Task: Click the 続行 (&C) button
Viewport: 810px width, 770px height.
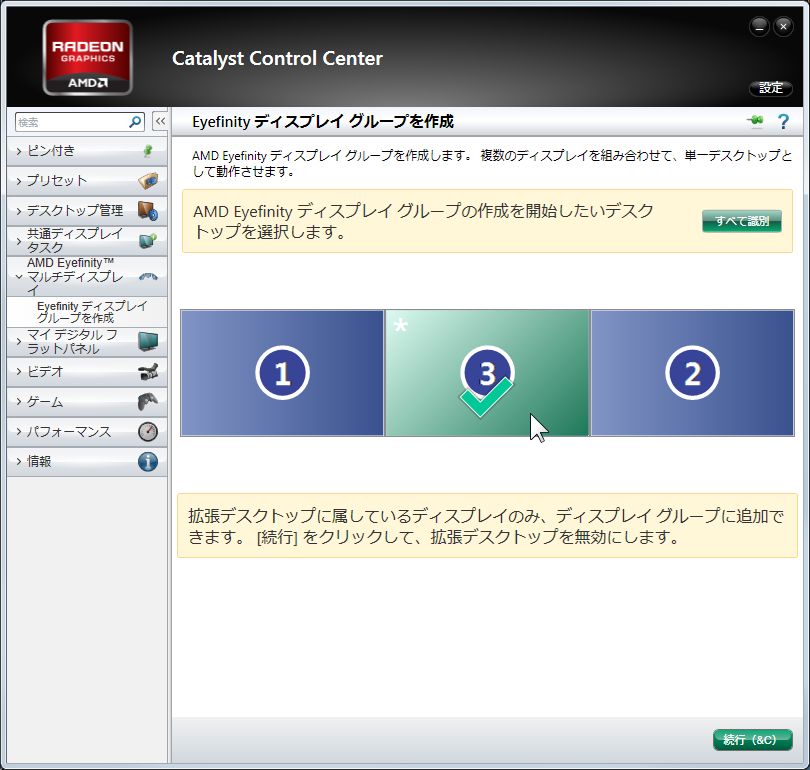Action: [752, 740]
